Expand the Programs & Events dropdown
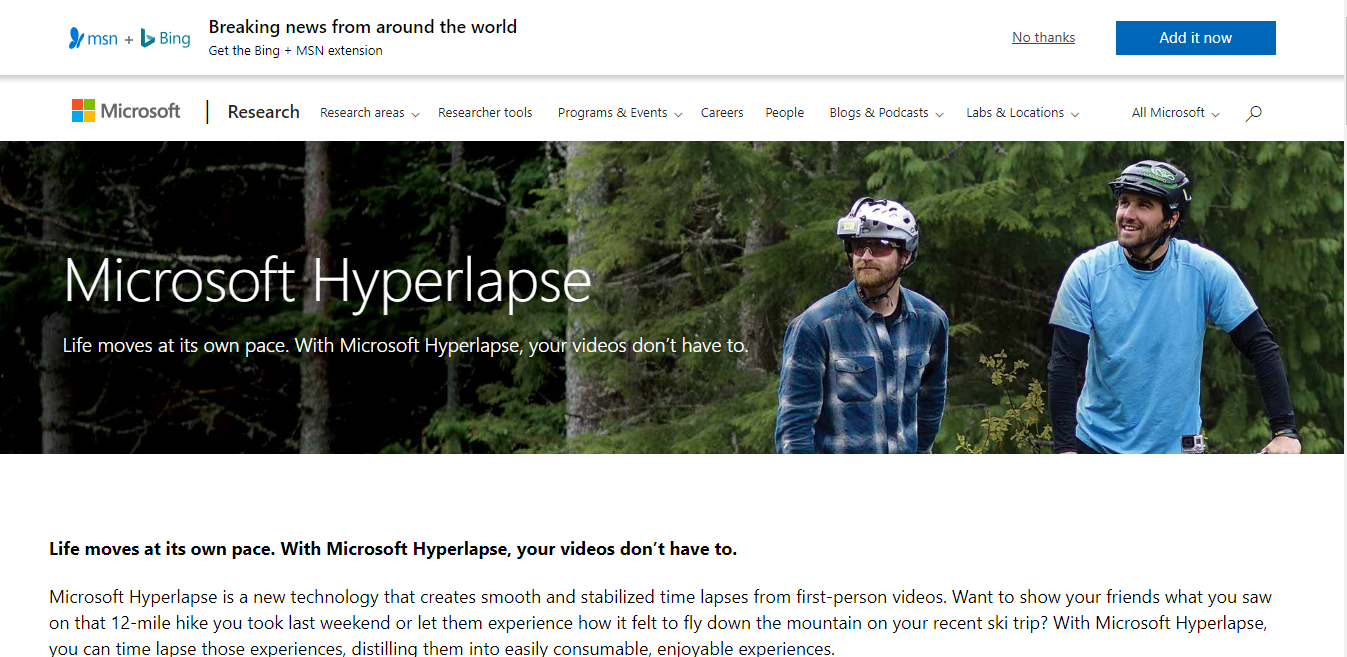 [x=619, y=113]
